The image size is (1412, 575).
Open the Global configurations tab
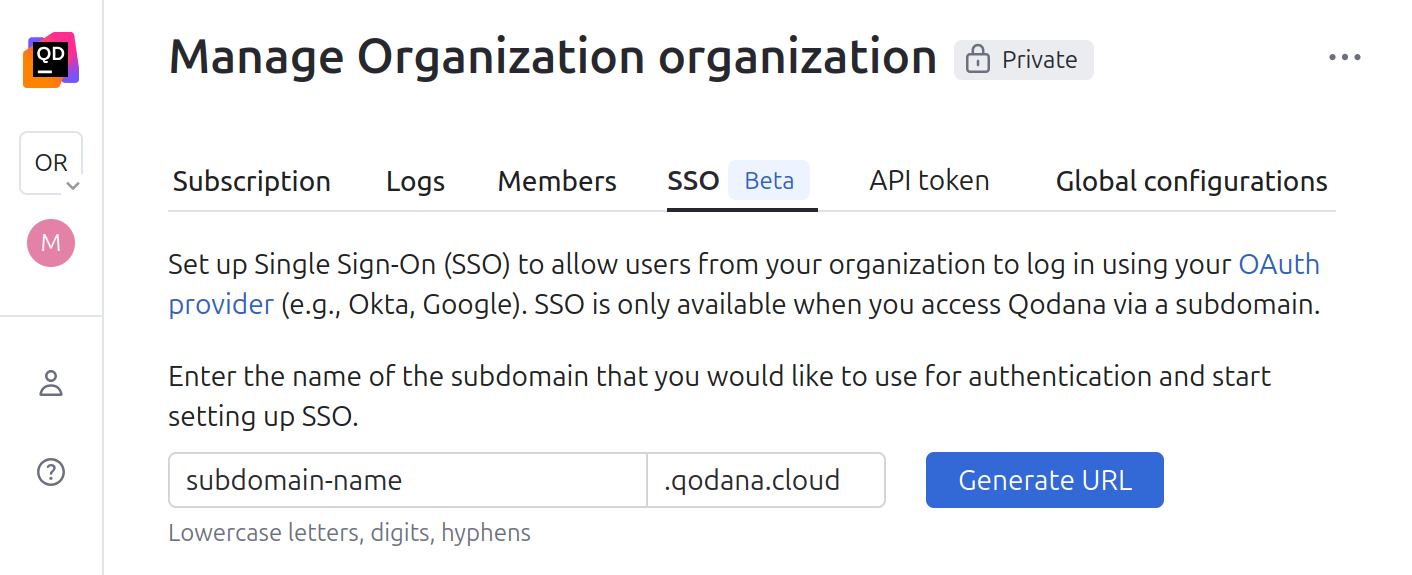point(1192,181)
